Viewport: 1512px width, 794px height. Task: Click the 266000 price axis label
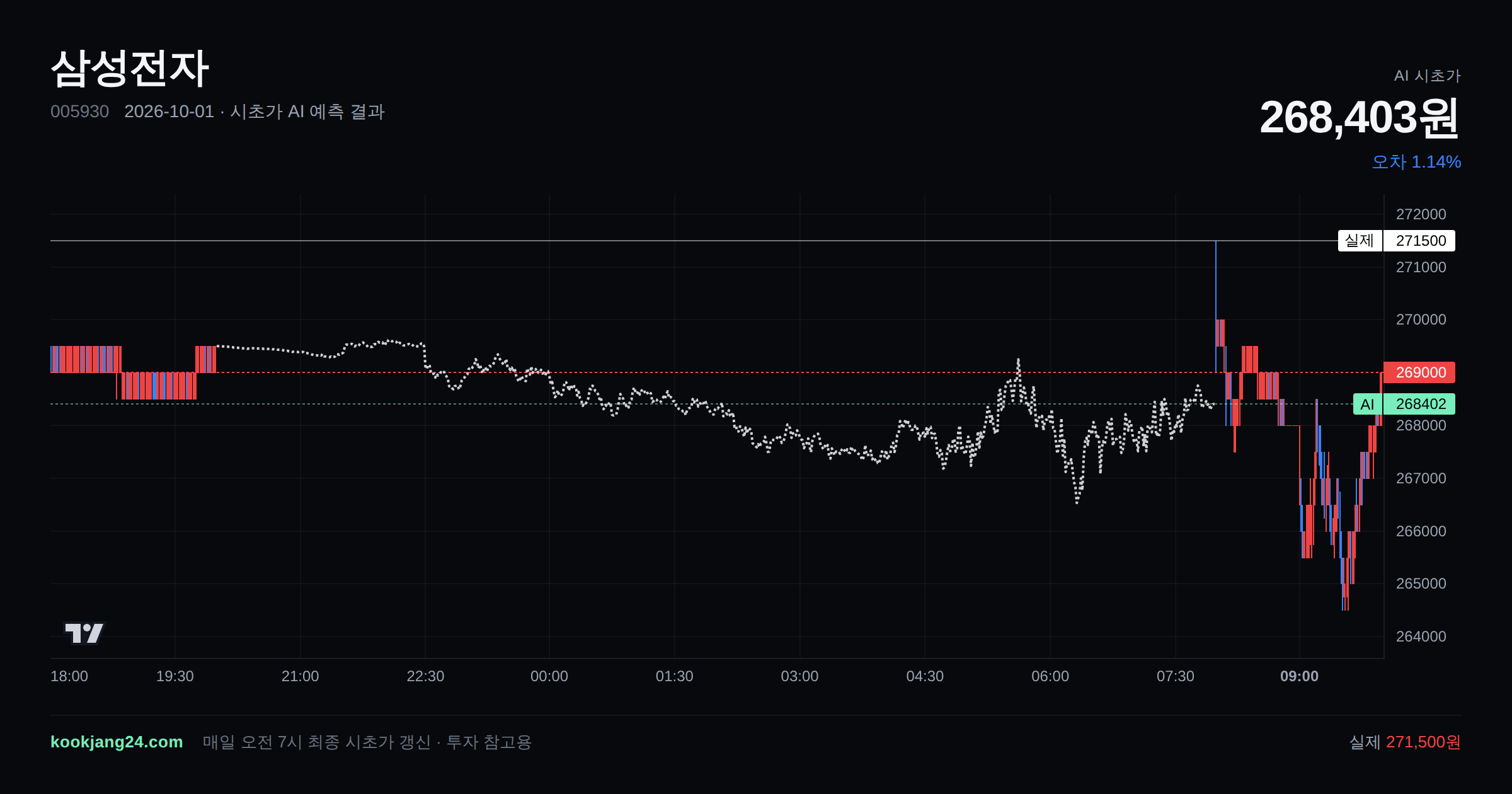[1421, 531]
